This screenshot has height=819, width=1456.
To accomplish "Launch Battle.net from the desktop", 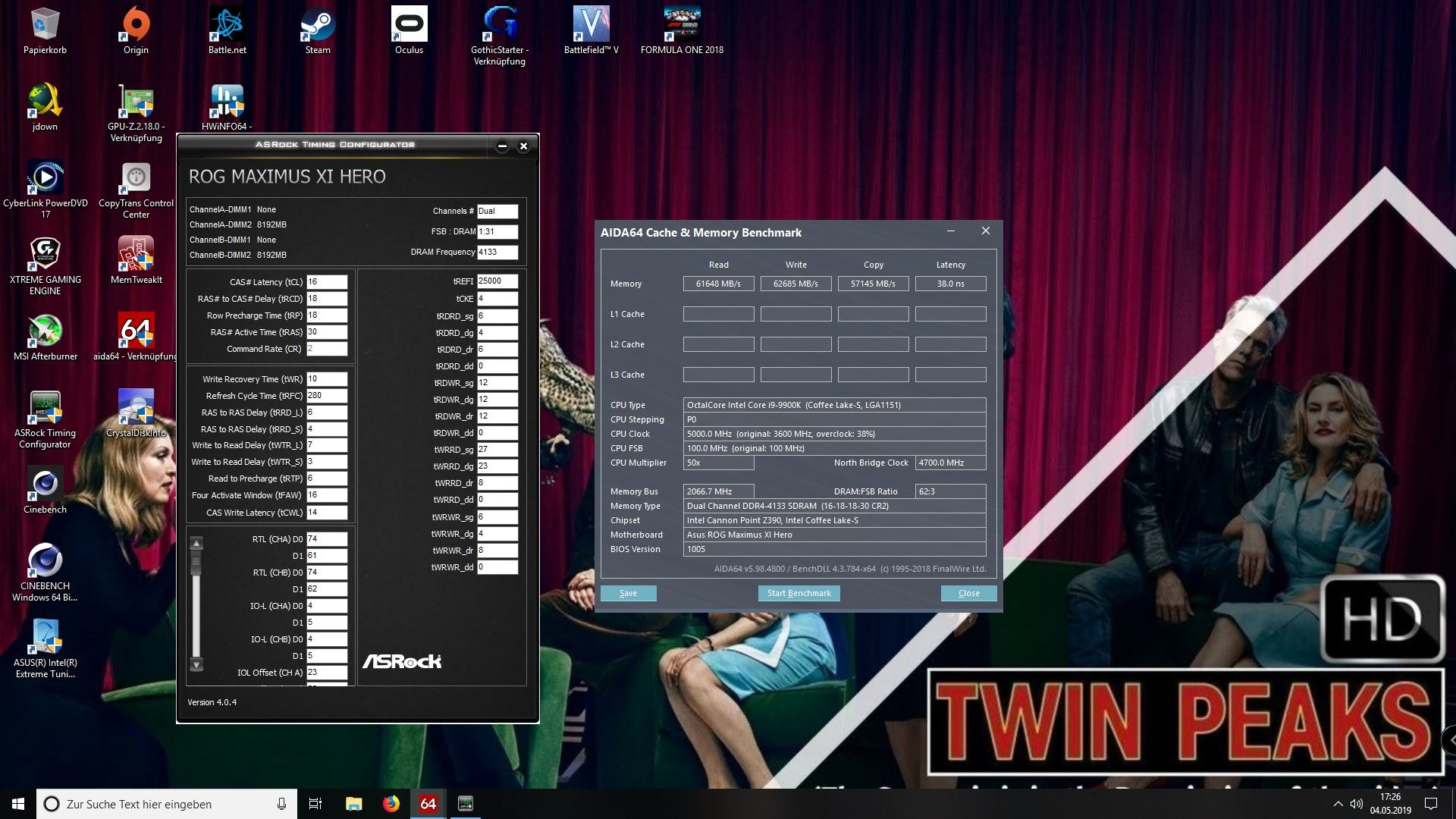I will point(227,30).
